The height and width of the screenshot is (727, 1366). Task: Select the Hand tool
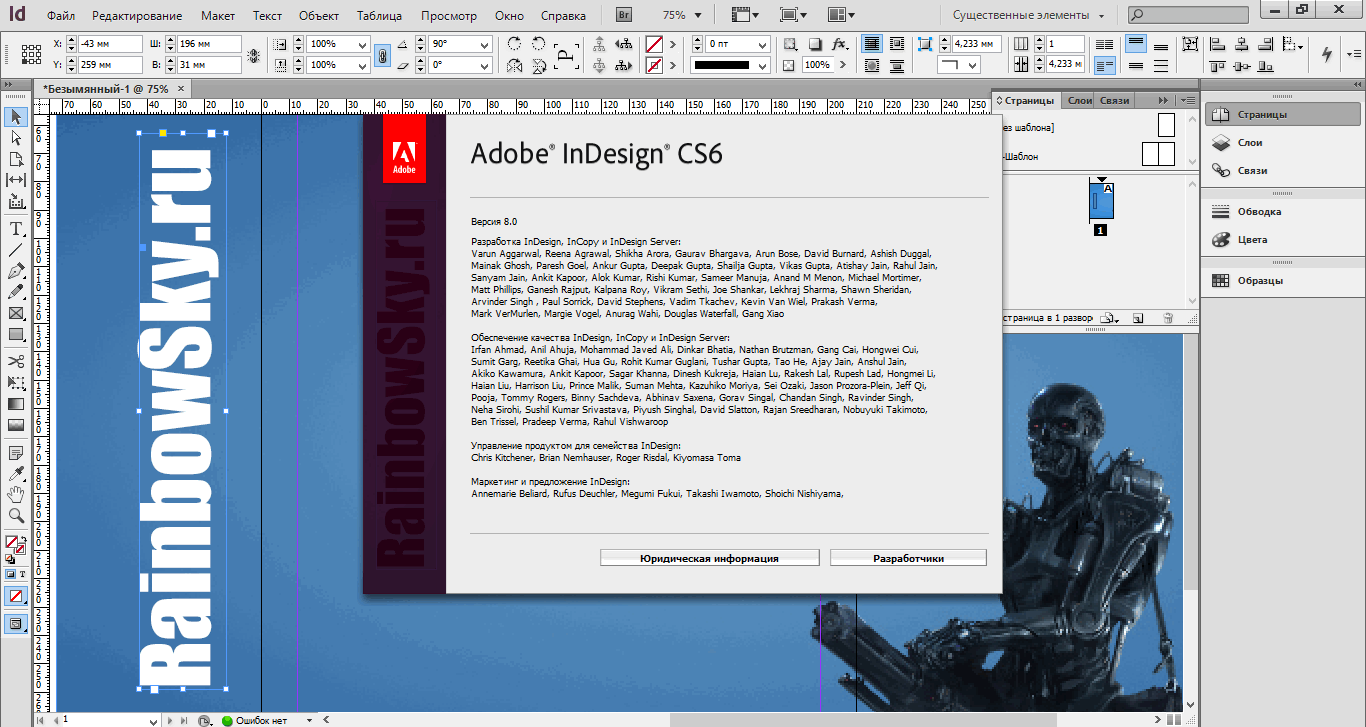[x=16, y=494]
